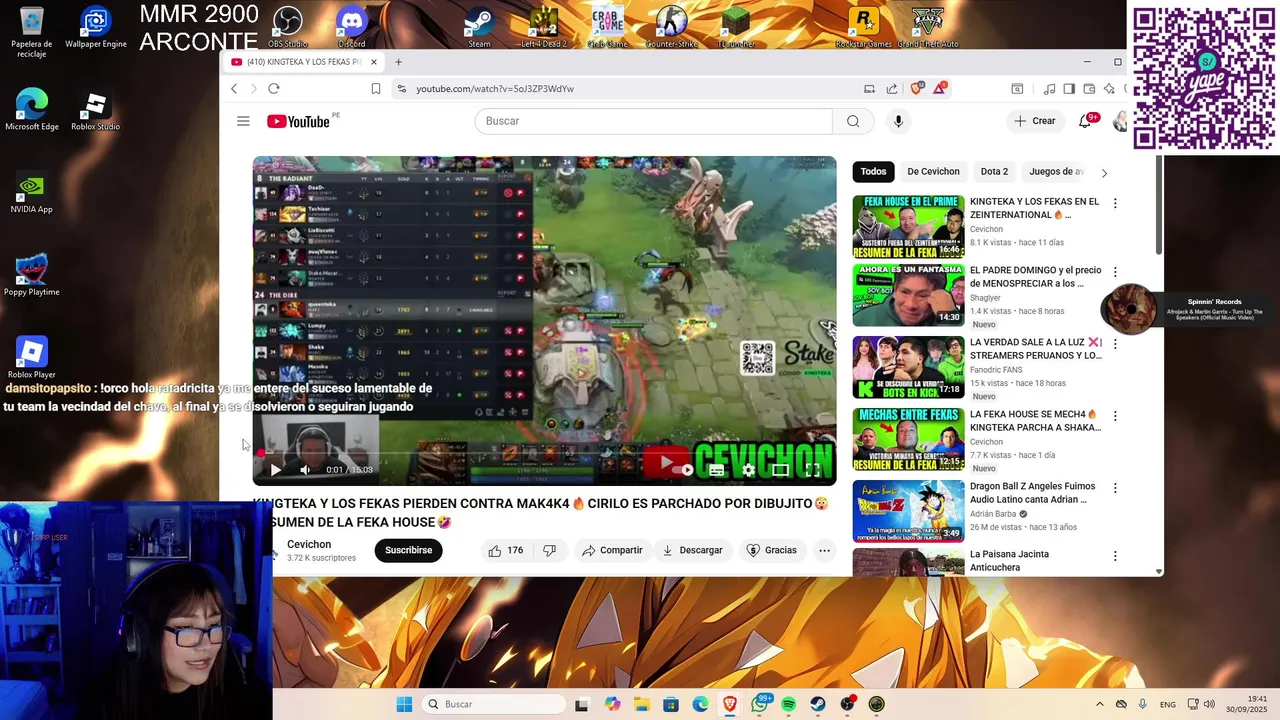Focus the YouTube Buscar search field
The width and height of the screenshot is (1280, 720).
point(653,121)
